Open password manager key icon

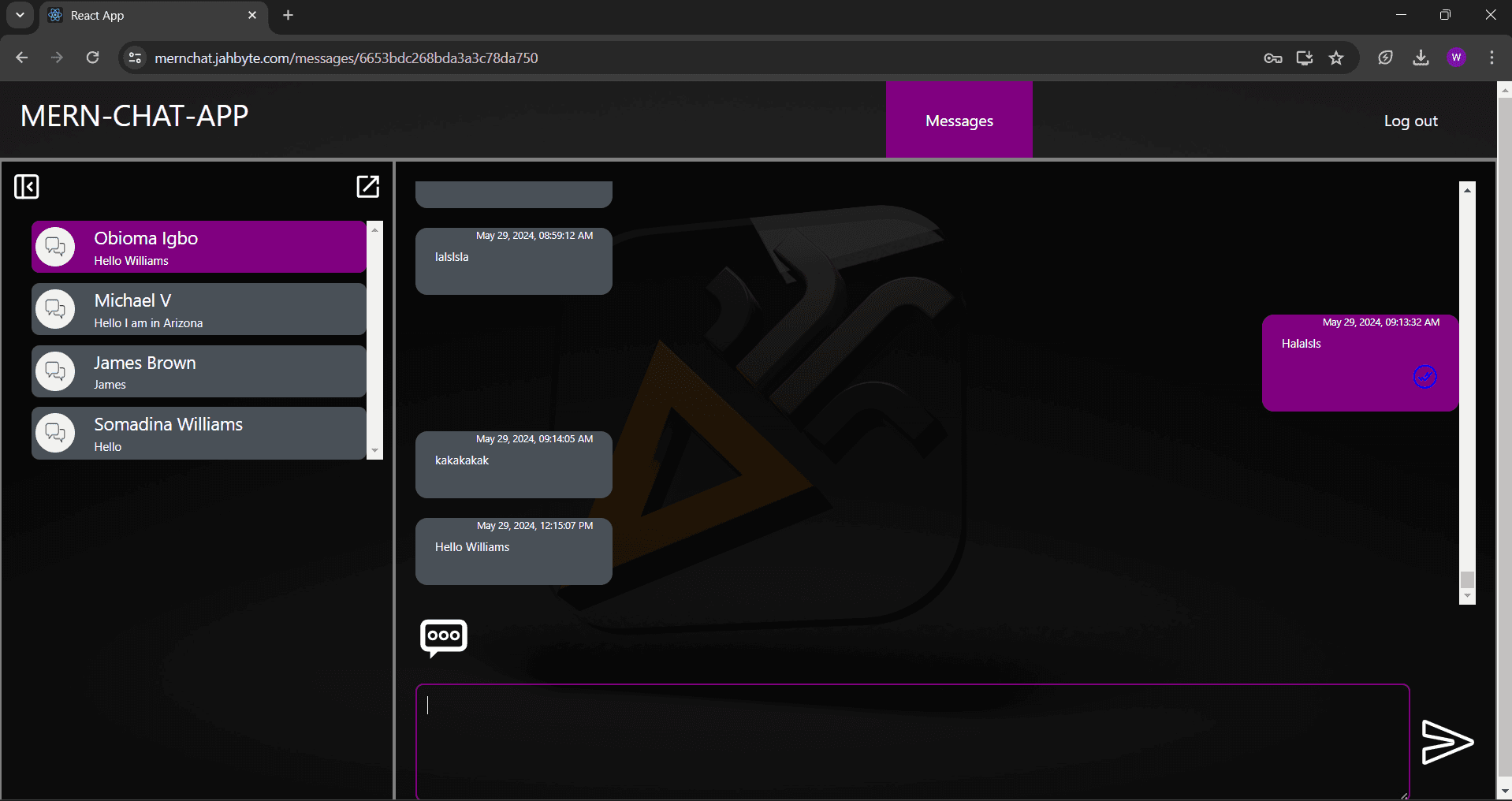pos(1272,58)
